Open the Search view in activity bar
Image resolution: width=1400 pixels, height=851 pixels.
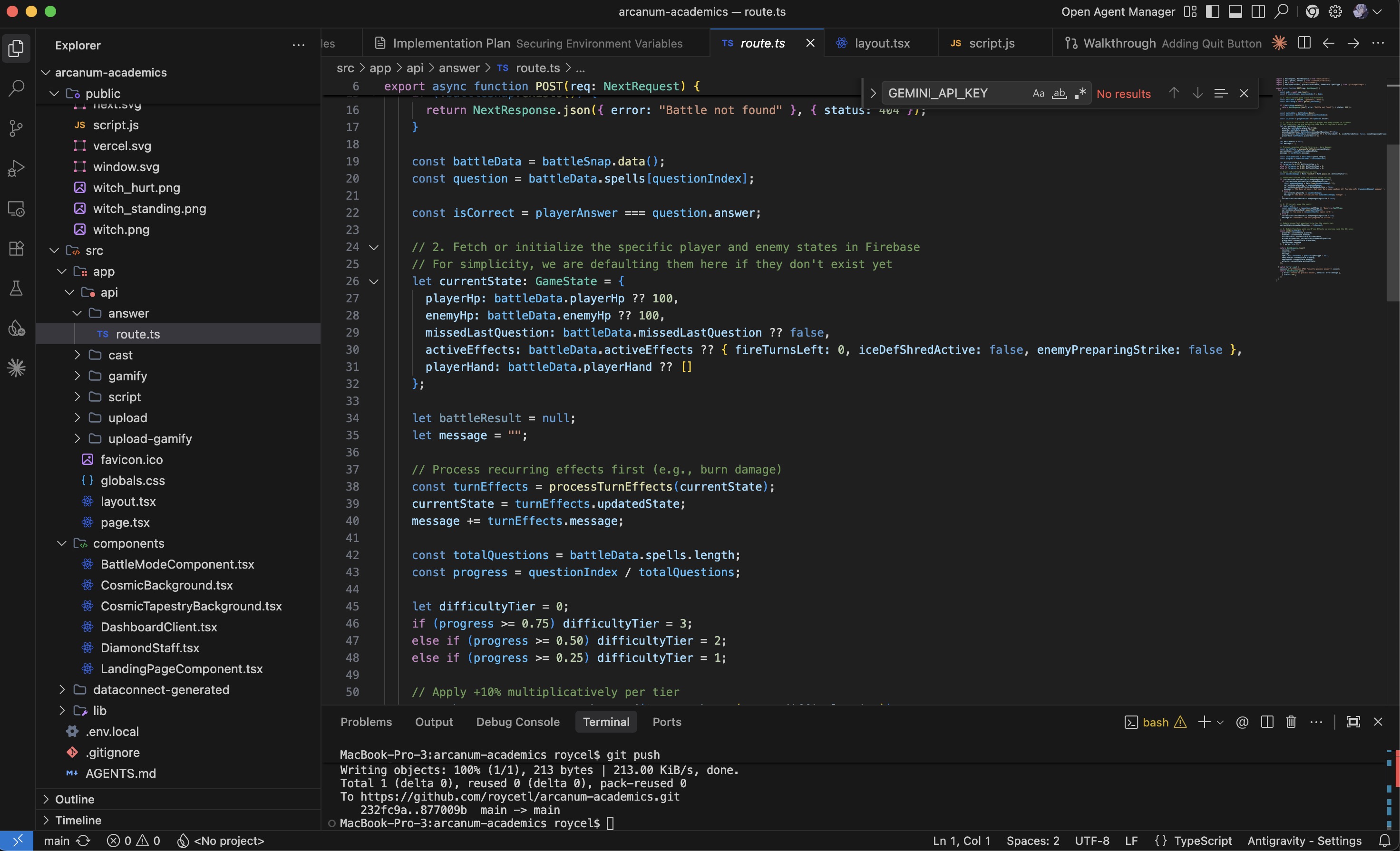16,88
